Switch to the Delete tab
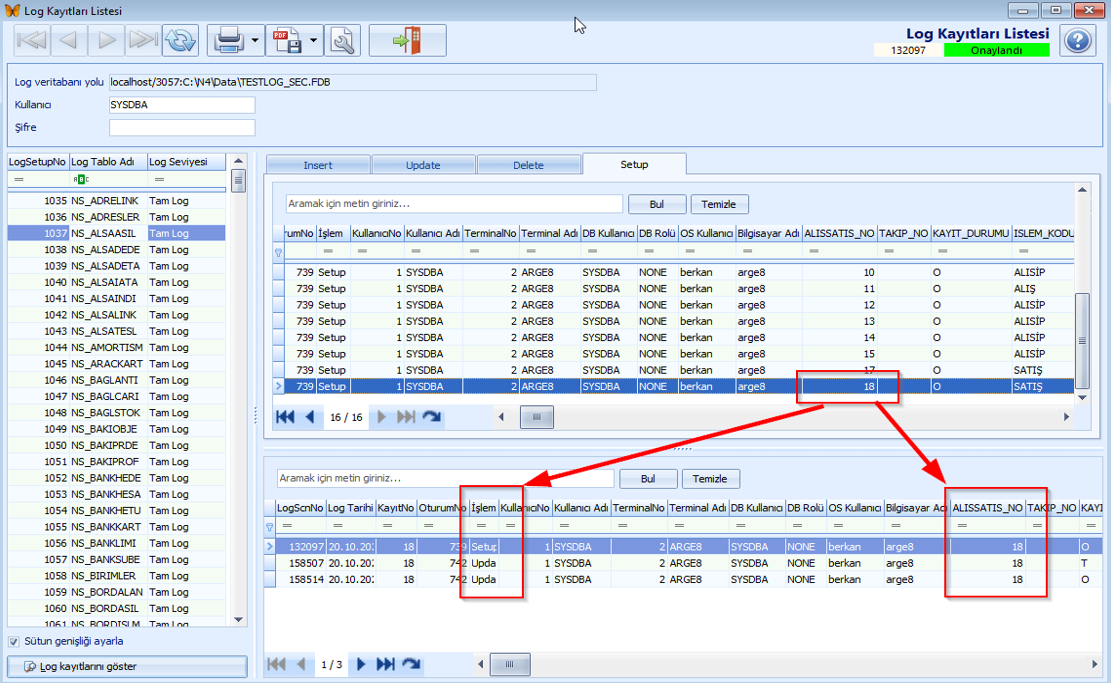Image resolution: width=1111 pixels, height=683 pixels. pyautogui.click(x=528, y=165)
